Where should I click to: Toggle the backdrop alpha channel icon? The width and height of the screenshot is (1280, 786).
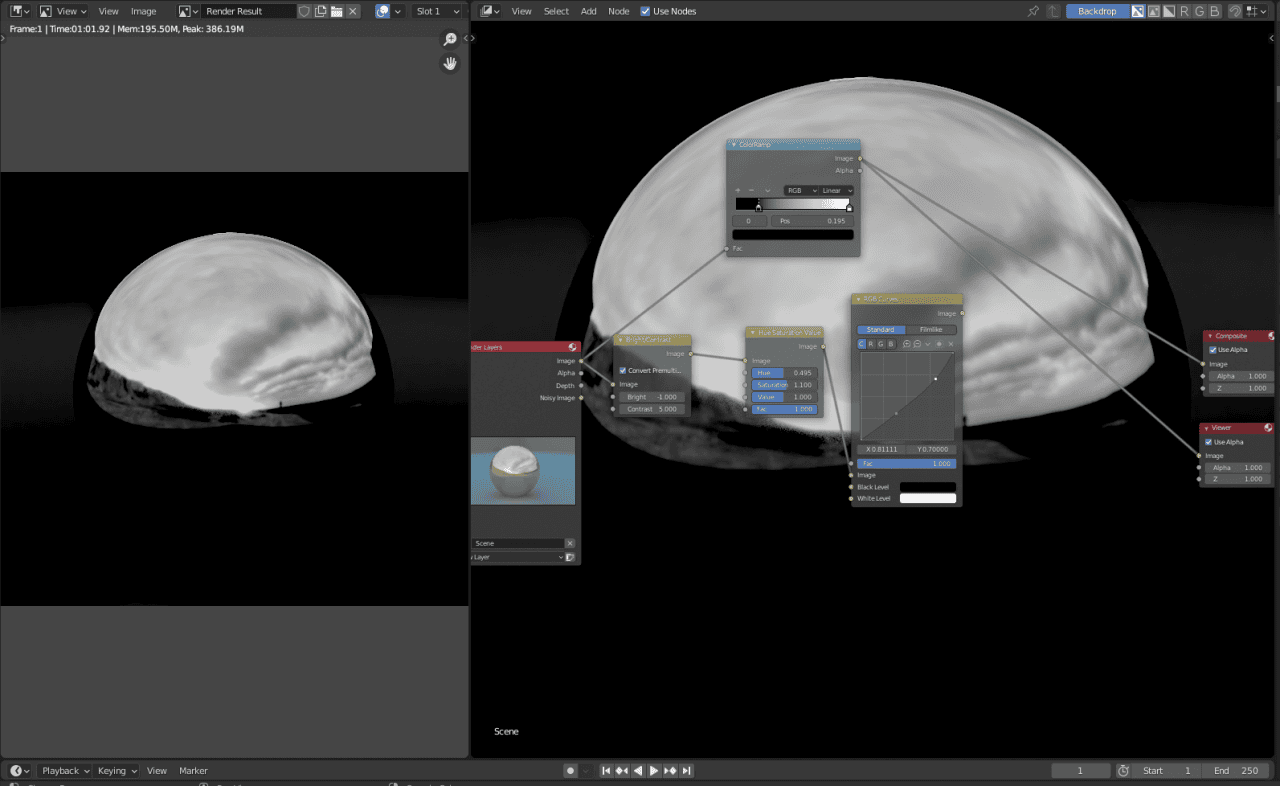1167,11
